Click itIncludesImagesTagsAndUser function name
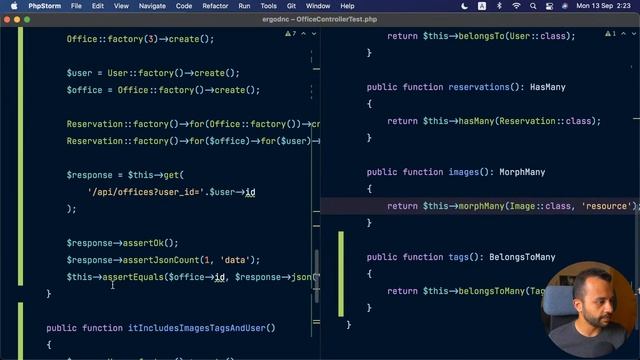Viewport: 640px width, 360px height. [x=197, y=328]
